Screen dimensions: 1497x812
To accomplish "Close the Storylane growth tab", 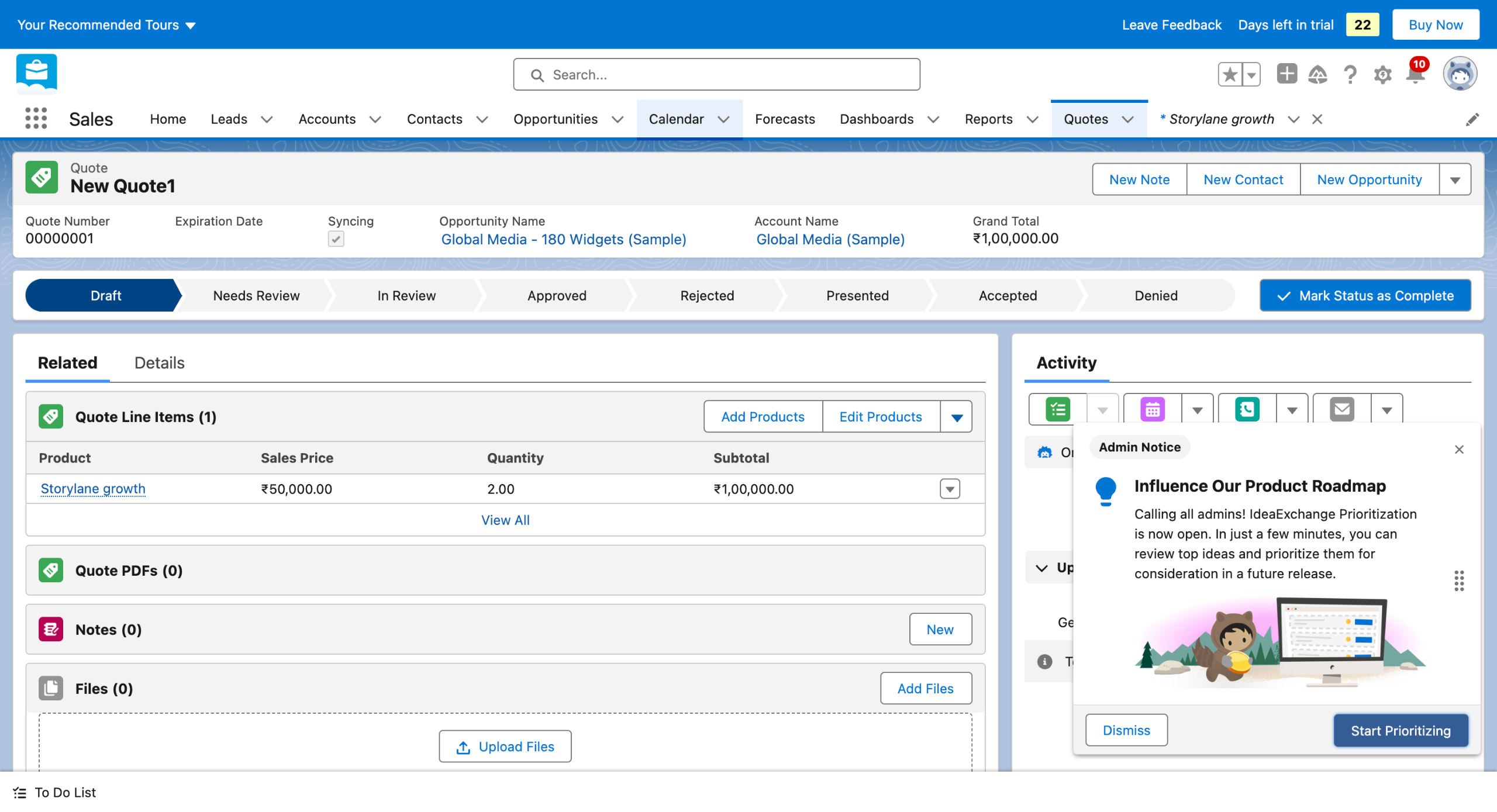I will click(1317, 119).
